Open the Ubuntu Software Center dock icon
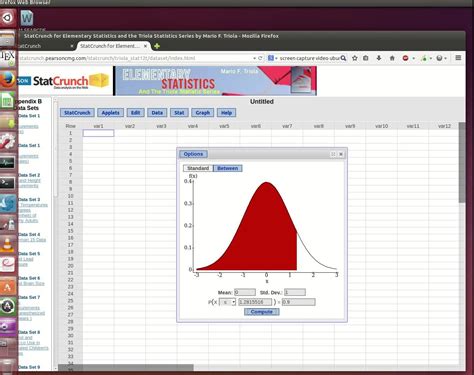The image size is (474, 375). 7,286
